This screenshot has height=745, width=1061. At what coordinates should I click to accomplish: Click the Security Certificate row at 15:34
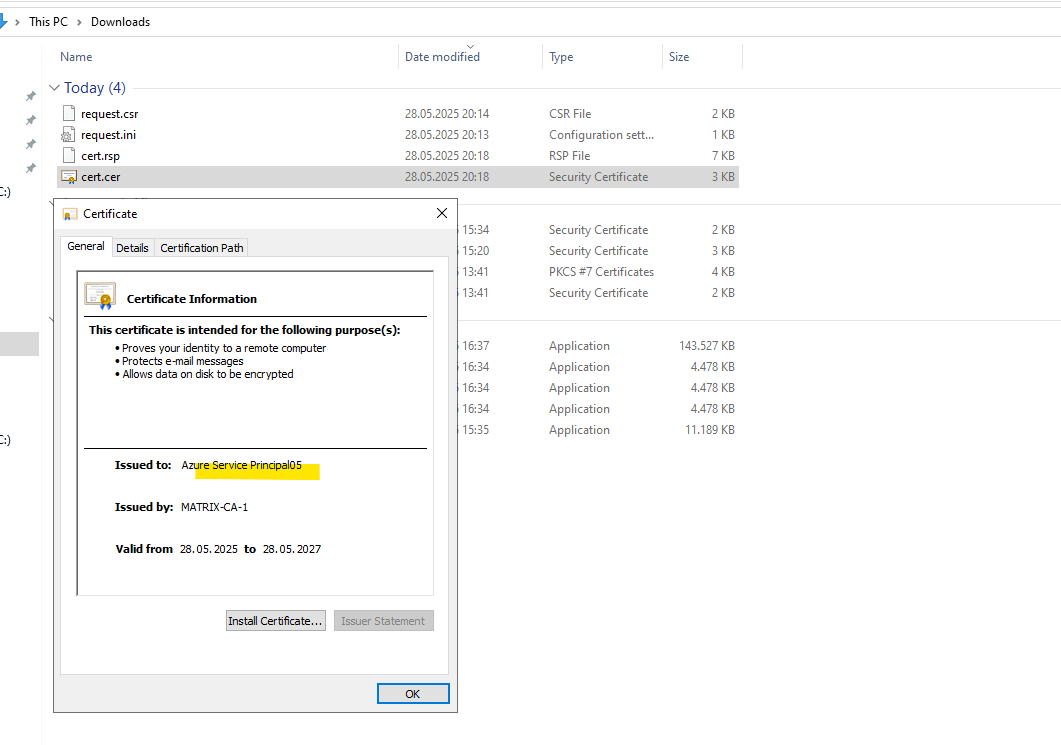pos(598,230)
